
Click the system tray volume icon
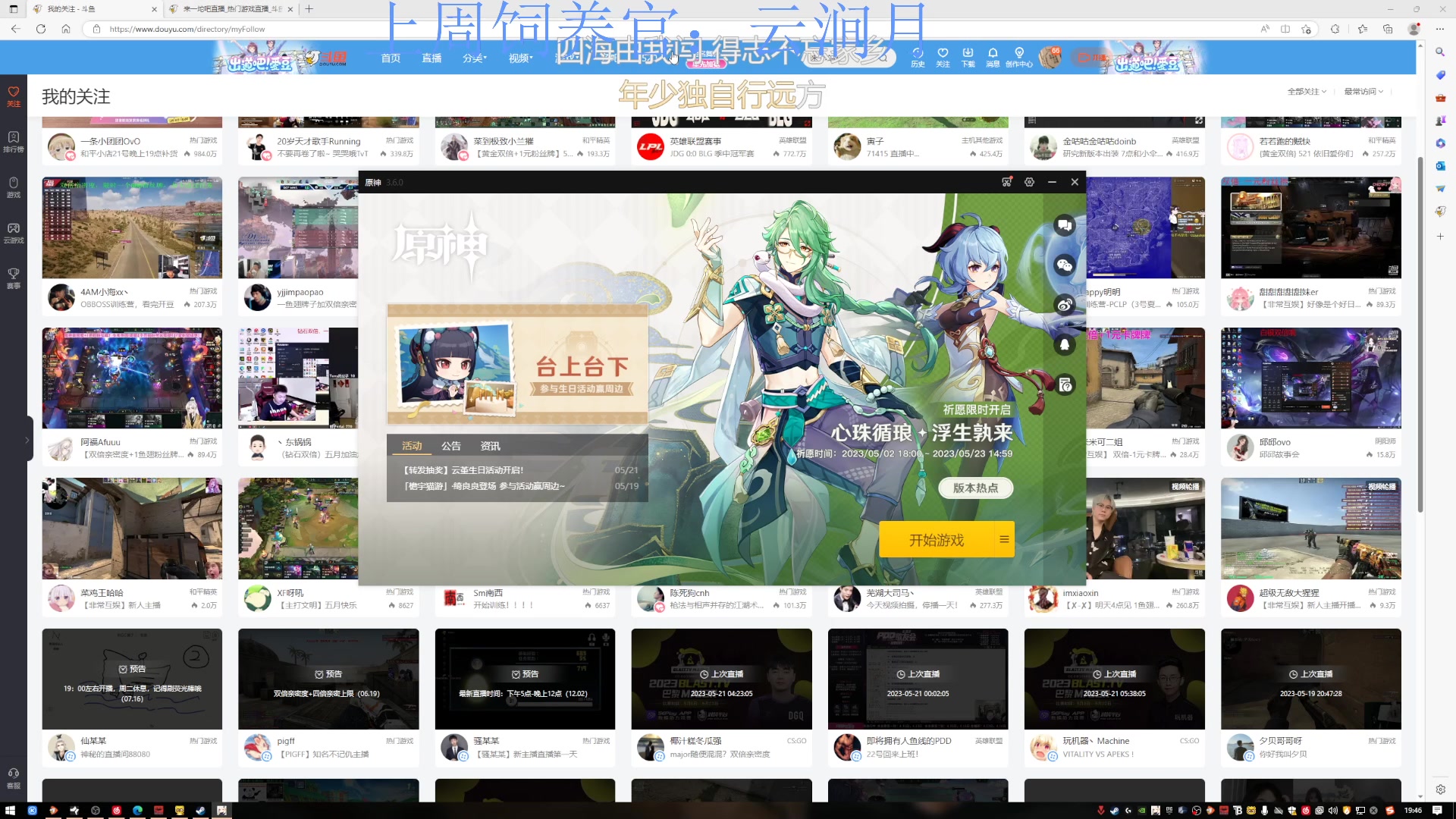click(x=1333, y=810)
